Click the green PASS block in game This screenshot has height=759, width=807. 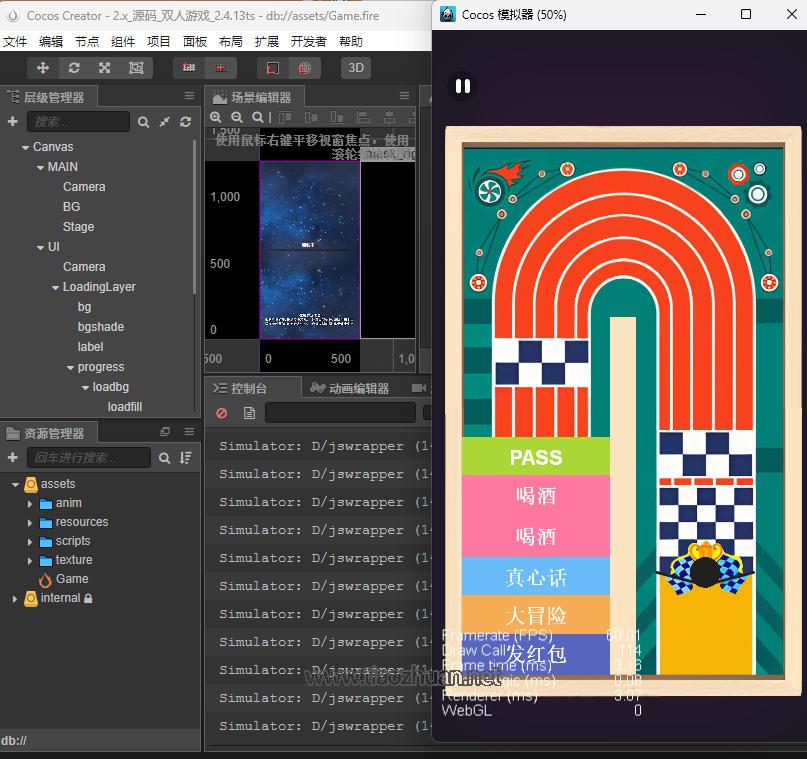[x=536, y=457]
